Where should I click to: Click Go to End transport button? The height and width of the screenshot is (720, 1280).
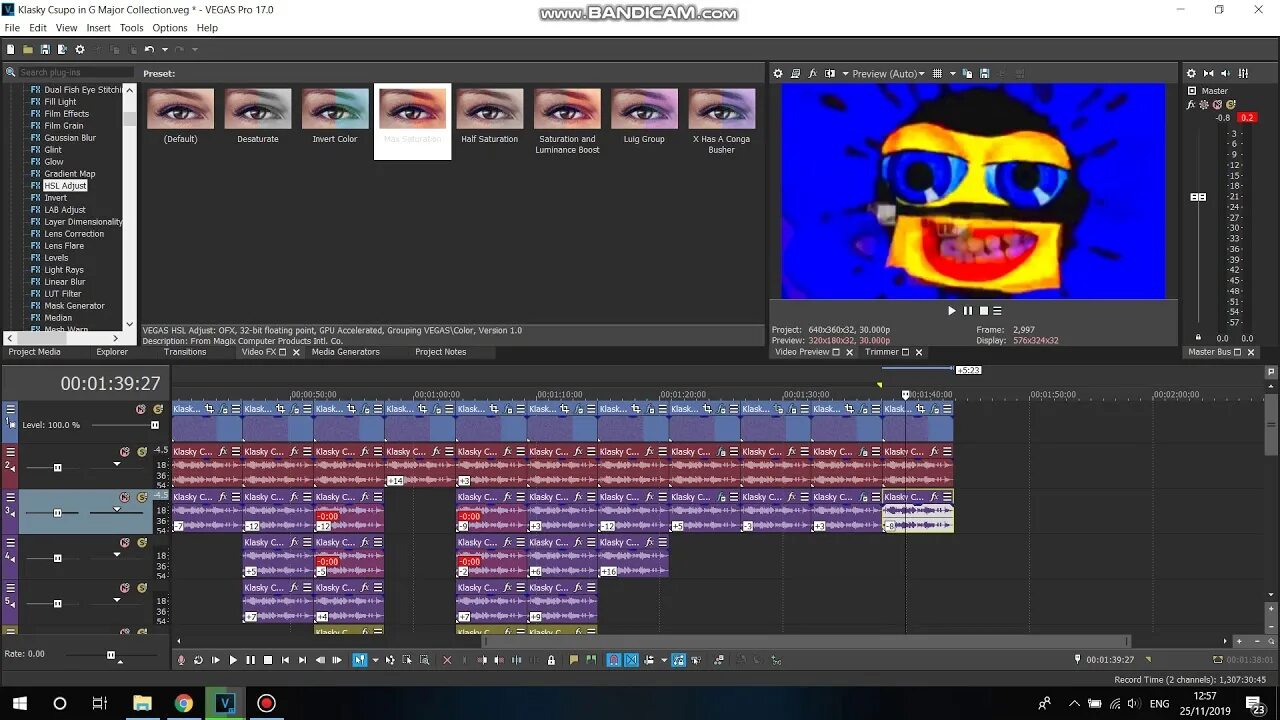[302, 660]
